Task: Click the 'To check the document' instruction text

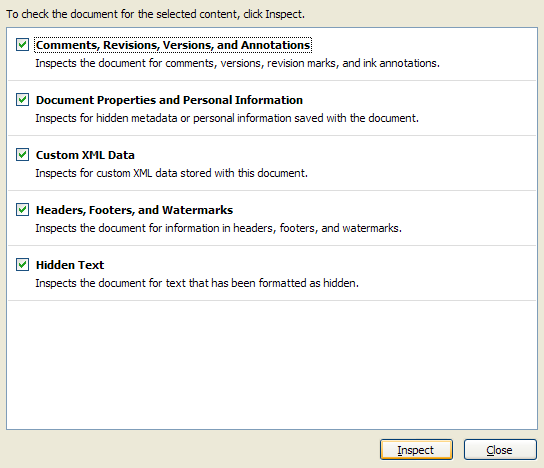Action: point(155,14)
